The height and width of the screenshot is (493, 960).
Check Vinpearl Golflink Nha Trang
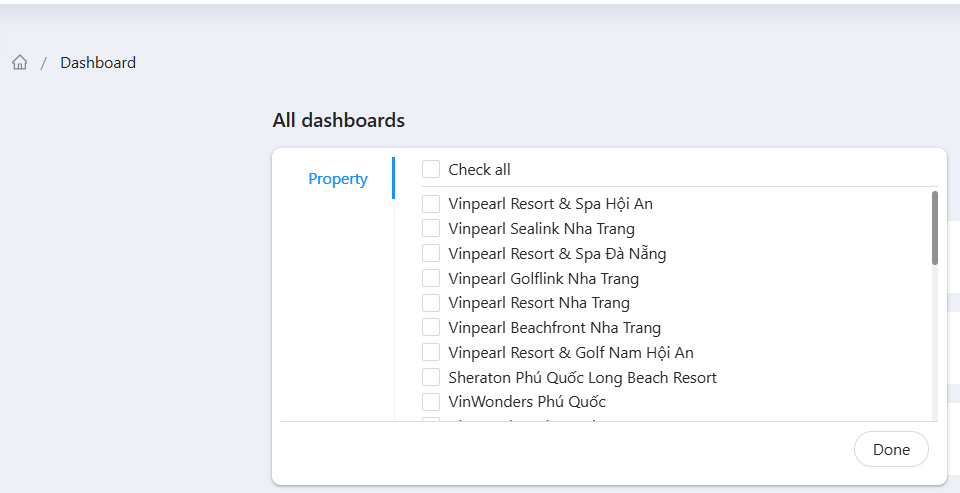point(431,278)
